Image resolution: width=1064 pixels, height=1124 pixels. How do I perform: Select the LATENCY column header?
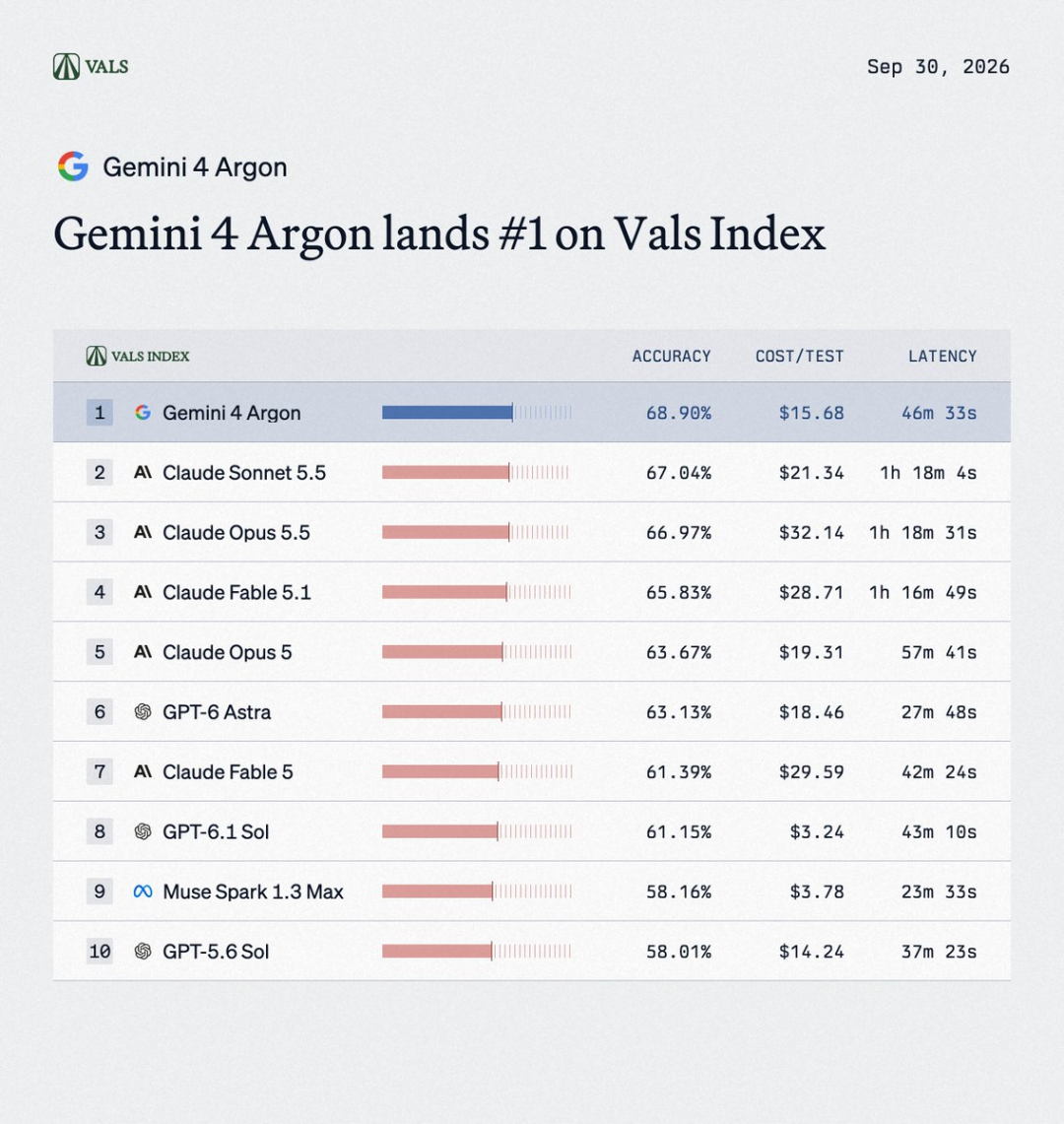(x=942, y=357)
